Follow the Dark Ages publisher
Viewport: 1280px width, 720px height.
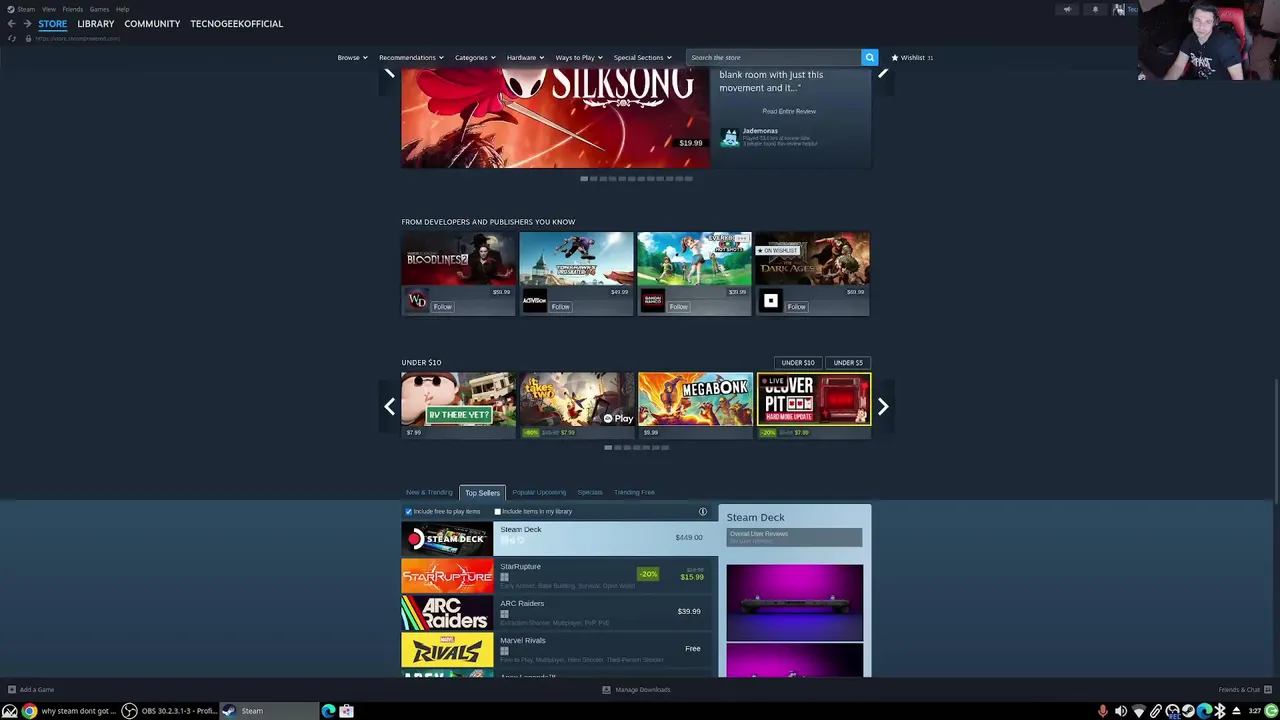click(796, 307)
